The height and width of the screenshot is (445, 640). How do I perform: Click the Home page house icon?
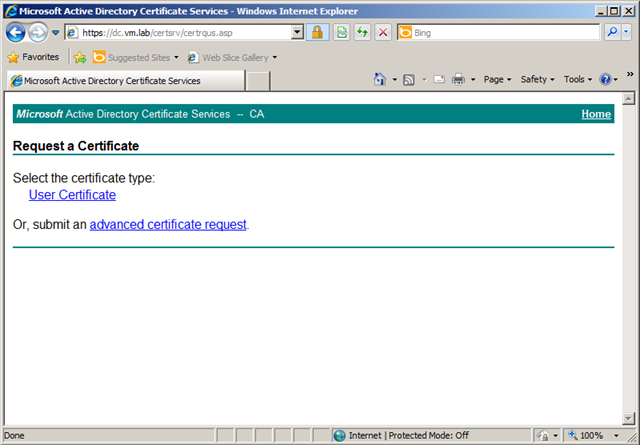pos(380,79)
